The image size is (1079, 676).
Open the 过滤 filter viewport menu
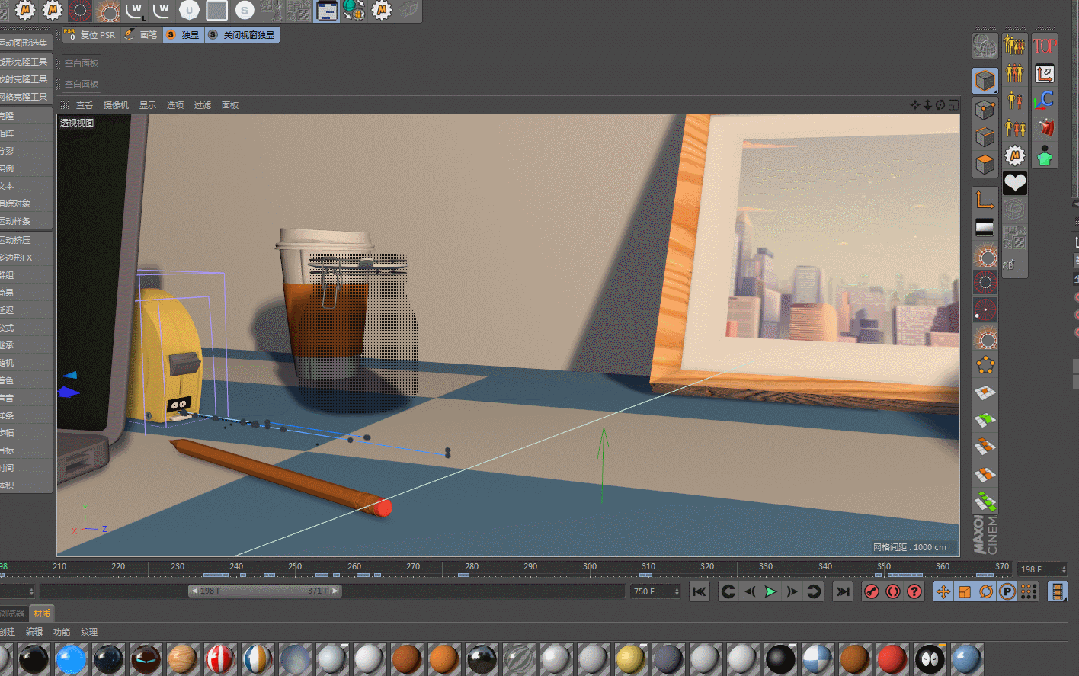tap(202, 105)
